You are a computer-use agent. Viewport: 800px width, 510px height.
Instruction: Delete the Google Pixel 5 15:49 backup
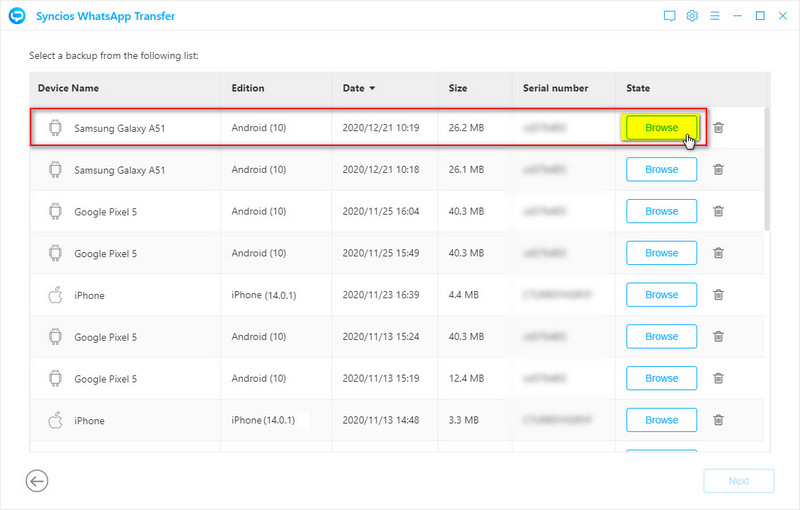point(718,253)
